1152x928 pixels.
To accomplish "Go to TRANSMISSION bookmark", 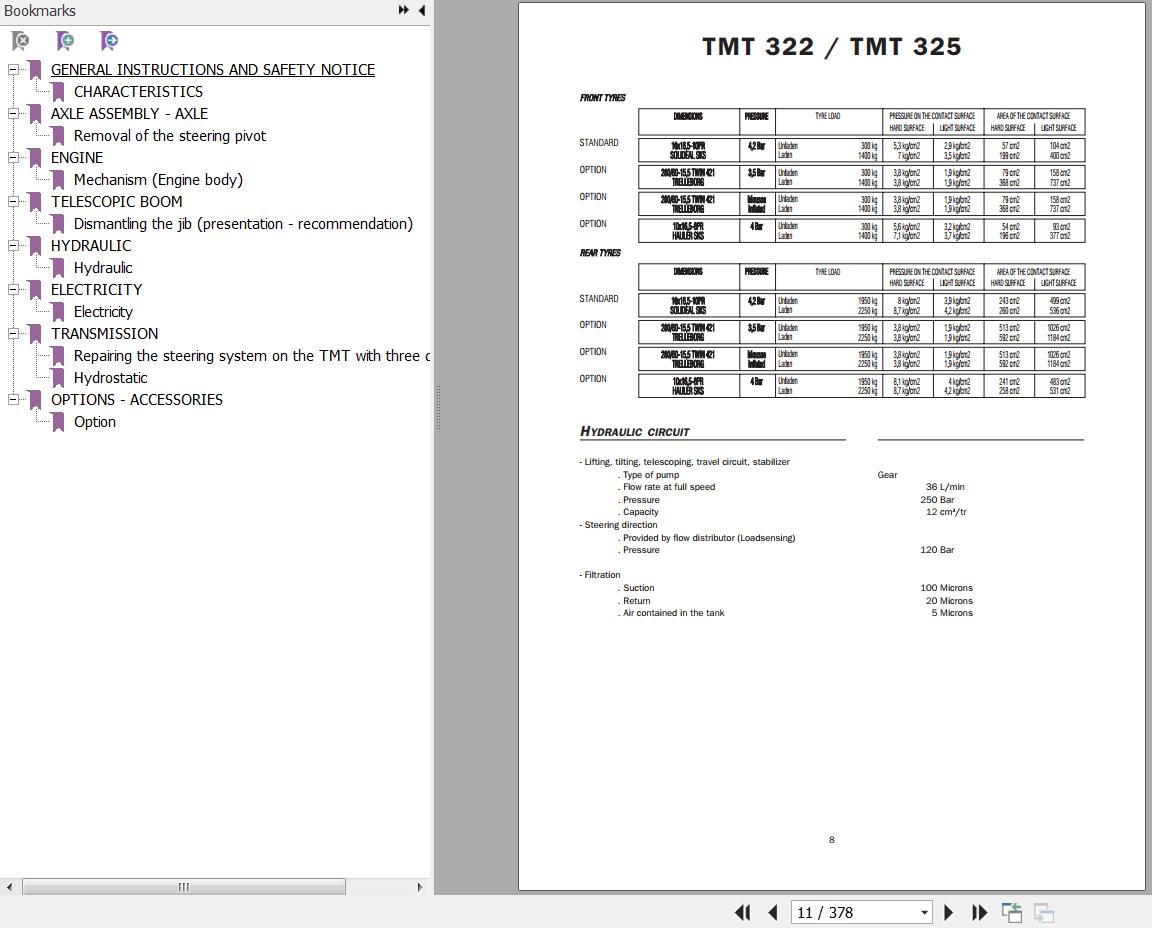I will tap(104, 334).
